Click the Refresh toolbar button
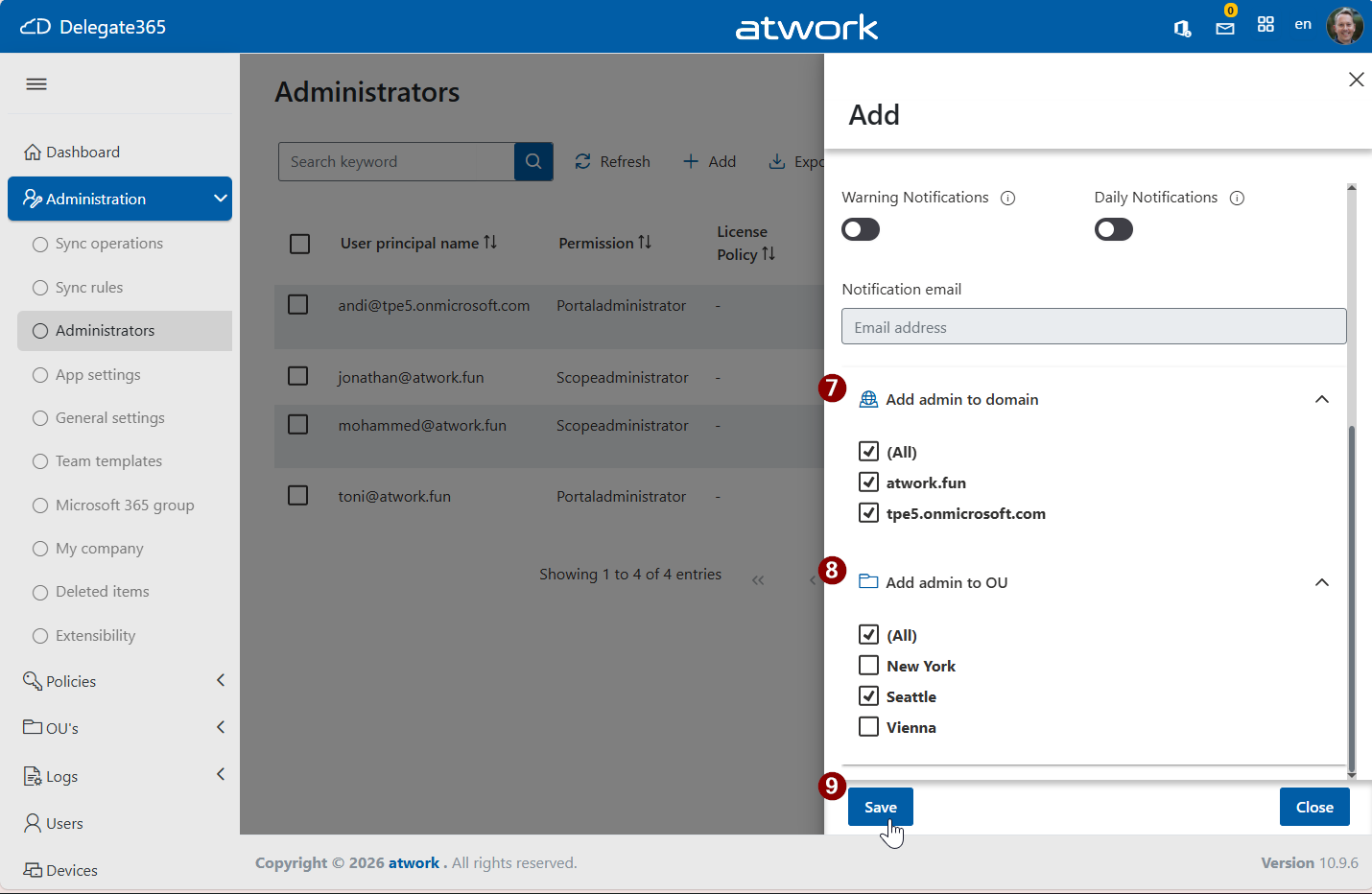Viewport: 1372px width, 894px height. point(612,161)
